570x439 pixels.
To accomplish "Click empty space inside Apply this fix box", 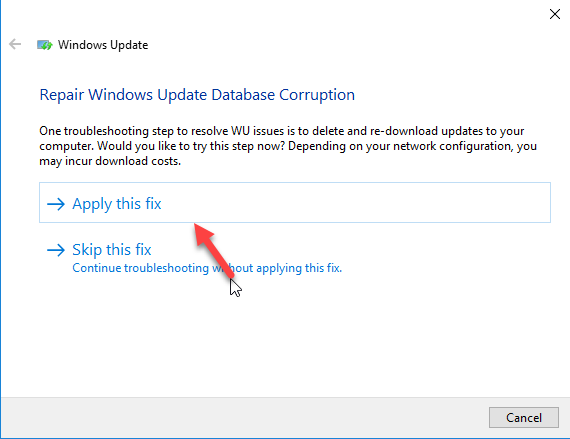I will (356, 203).
